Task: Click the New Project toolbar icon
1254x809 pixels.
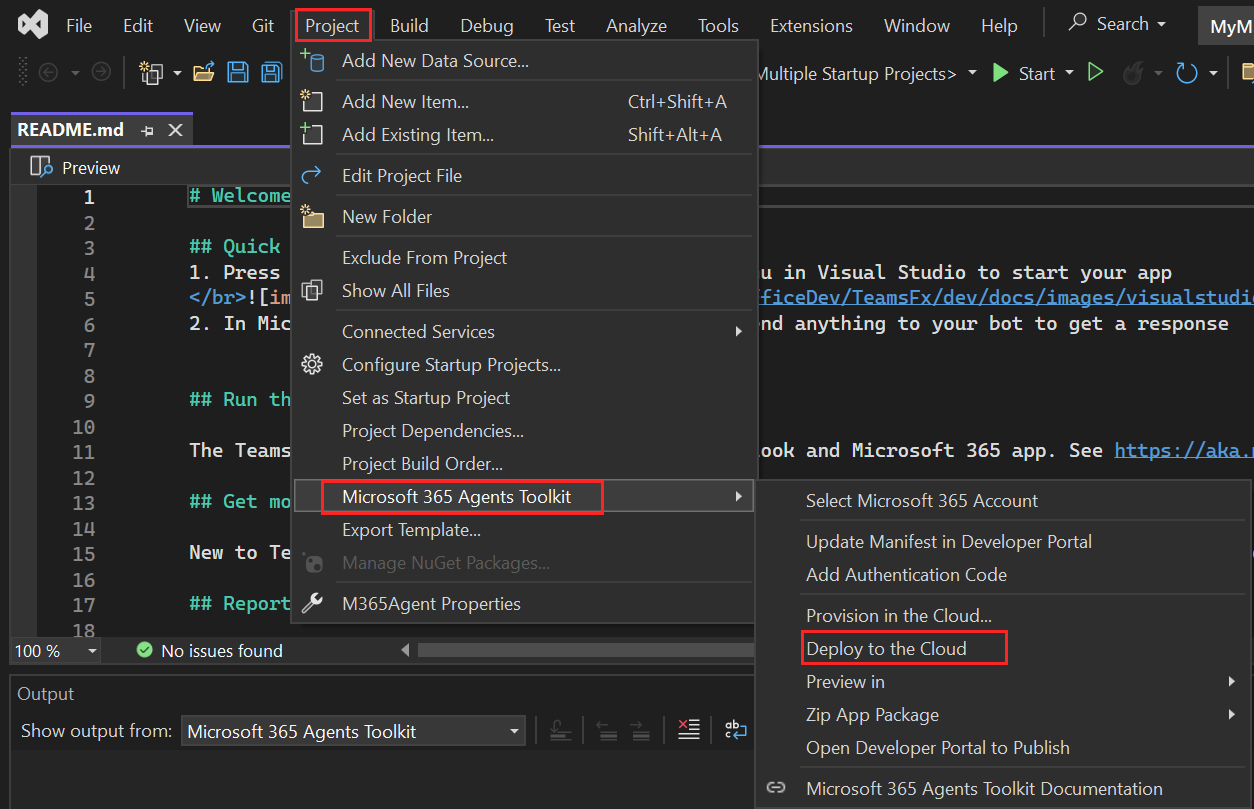Action: pyautogui.click(x=151, y=72)
